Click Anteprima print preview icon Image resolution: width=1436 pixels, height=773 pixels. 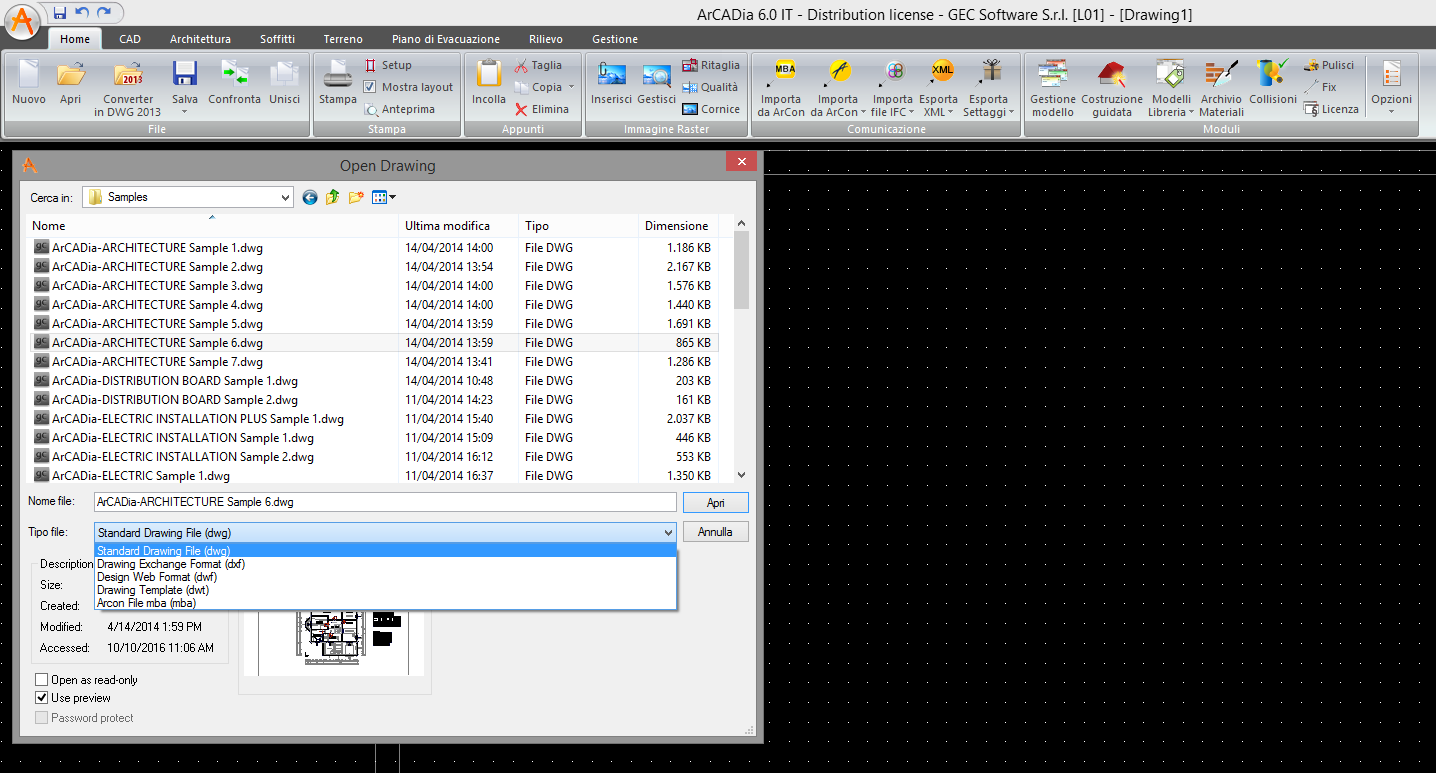[371, 110]
